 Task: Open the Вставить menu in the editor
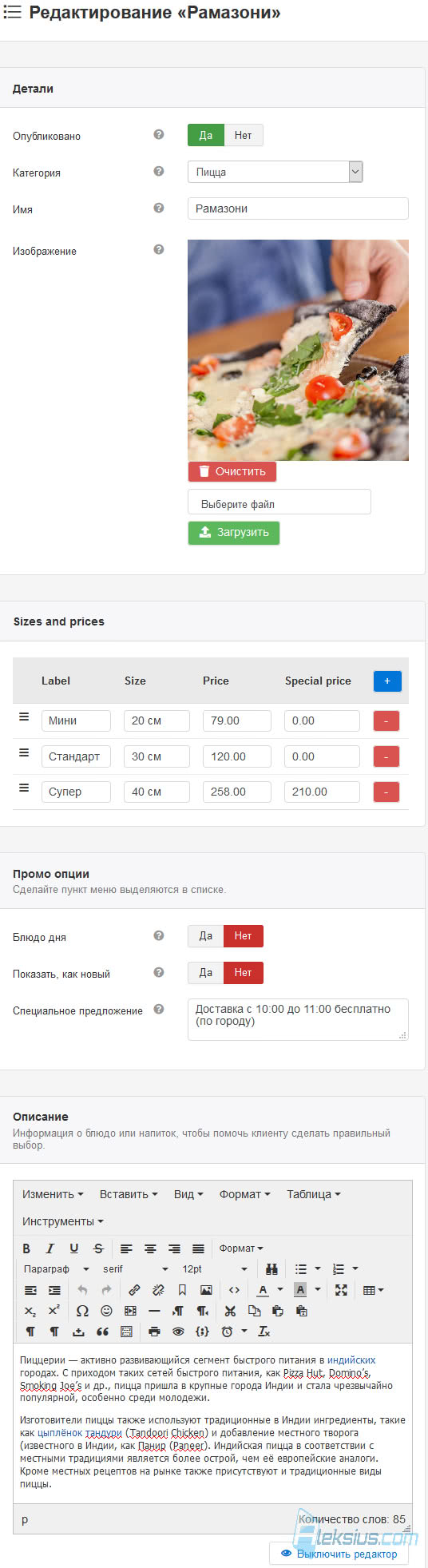pyautogui.click(x=129, y=1193)
